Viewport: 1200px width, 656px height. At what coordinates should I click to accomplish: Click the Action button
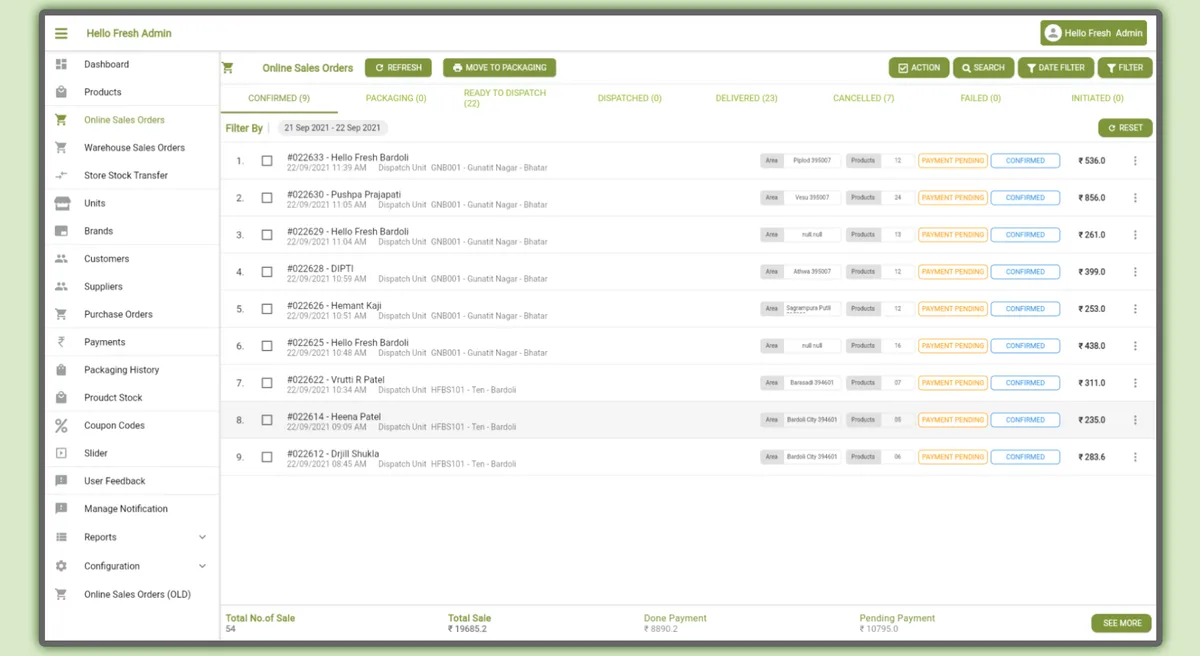[919, 68]
